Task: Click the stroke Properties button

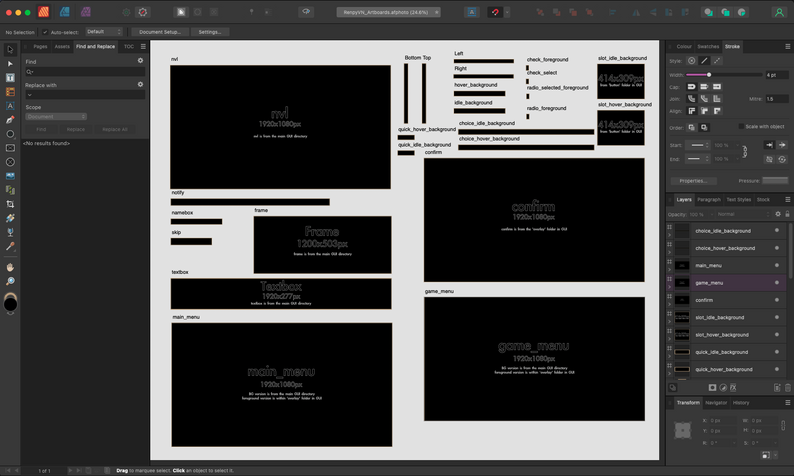Action: (693, 181)
